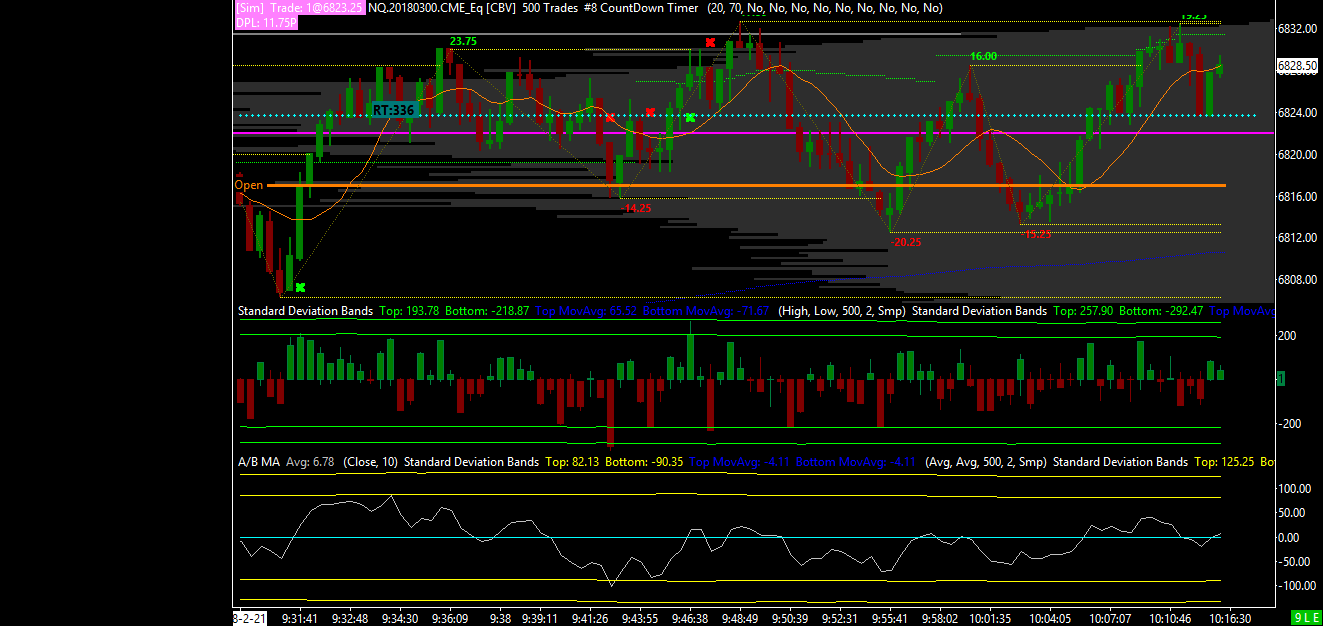Viewport: 1323px width, 626px height.
Task: Click the 200 scale value in histogram region
Action: (1286, 336)
